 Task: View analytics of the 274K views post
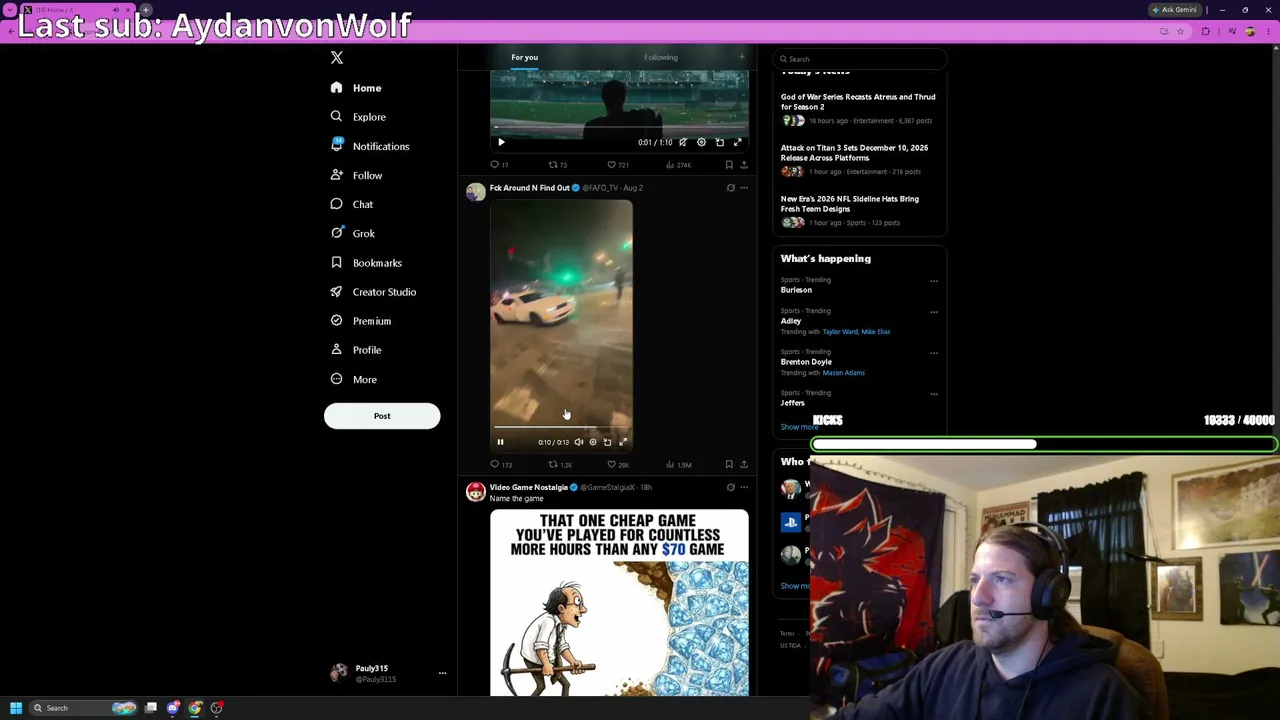pos(679,165)
